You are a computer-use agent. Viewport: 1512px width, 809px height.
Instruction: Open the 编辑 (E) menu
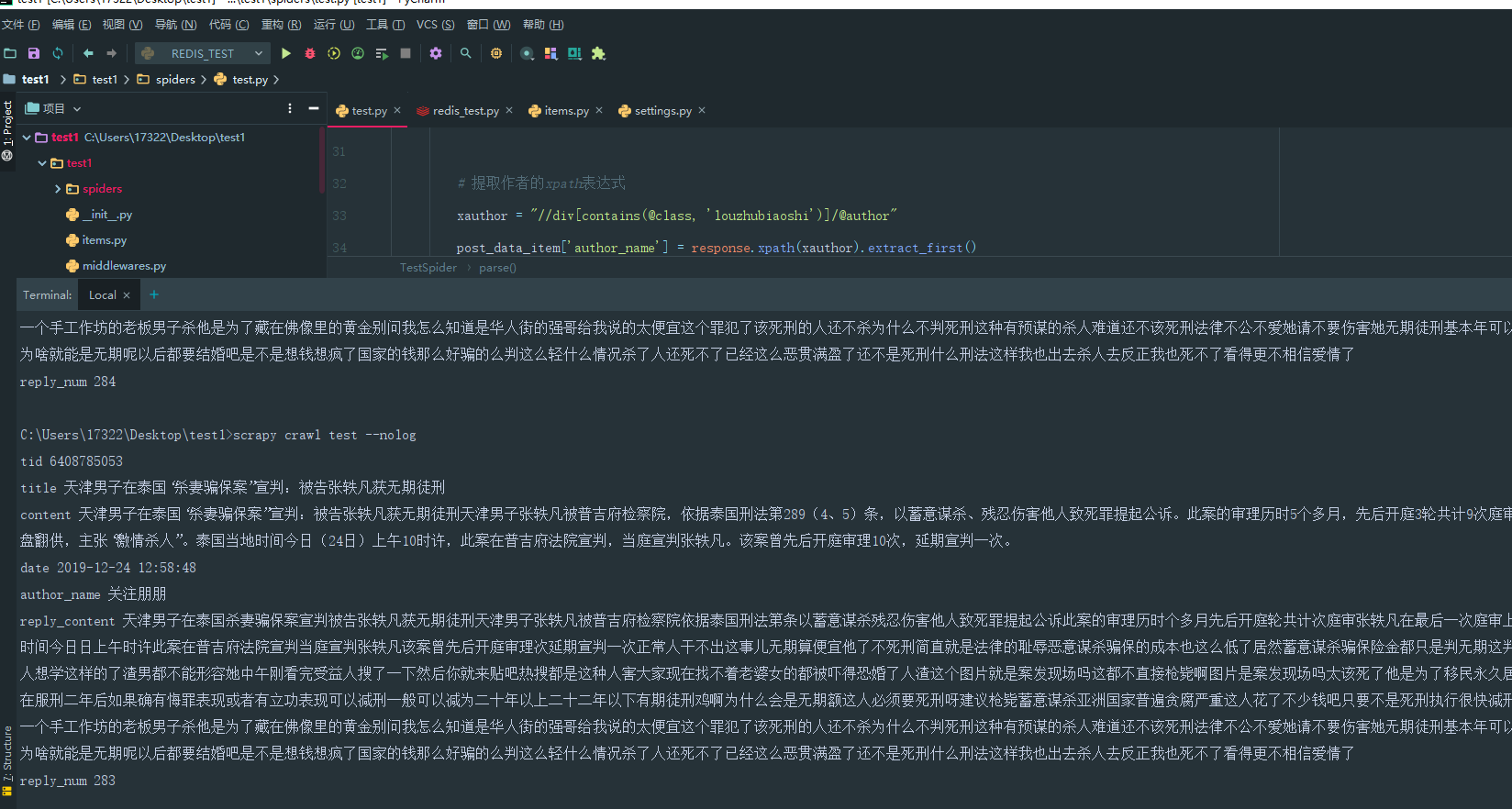point(72,25)
